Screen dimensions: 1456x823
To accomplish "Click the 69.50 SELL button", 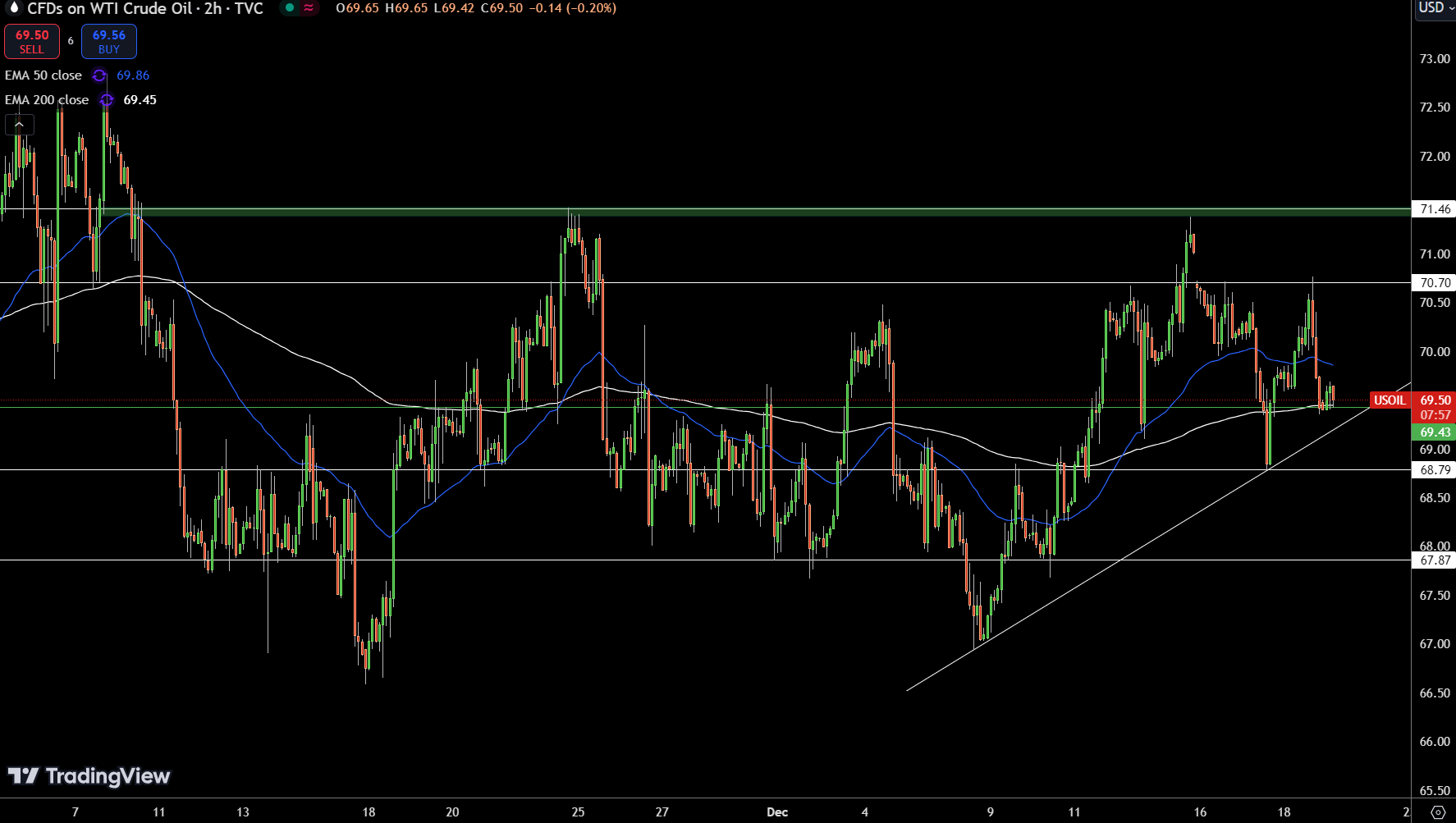I will 32,42.
